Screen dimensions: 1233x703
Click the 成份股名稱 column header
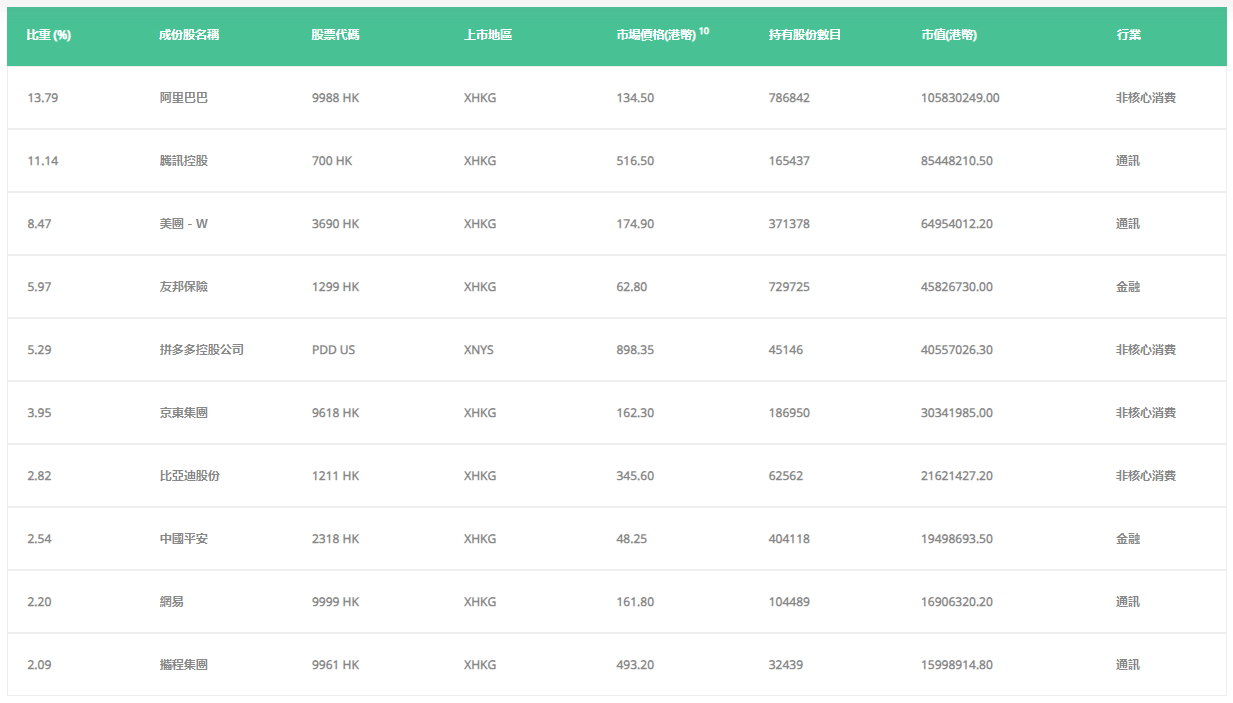coord(189,35)
